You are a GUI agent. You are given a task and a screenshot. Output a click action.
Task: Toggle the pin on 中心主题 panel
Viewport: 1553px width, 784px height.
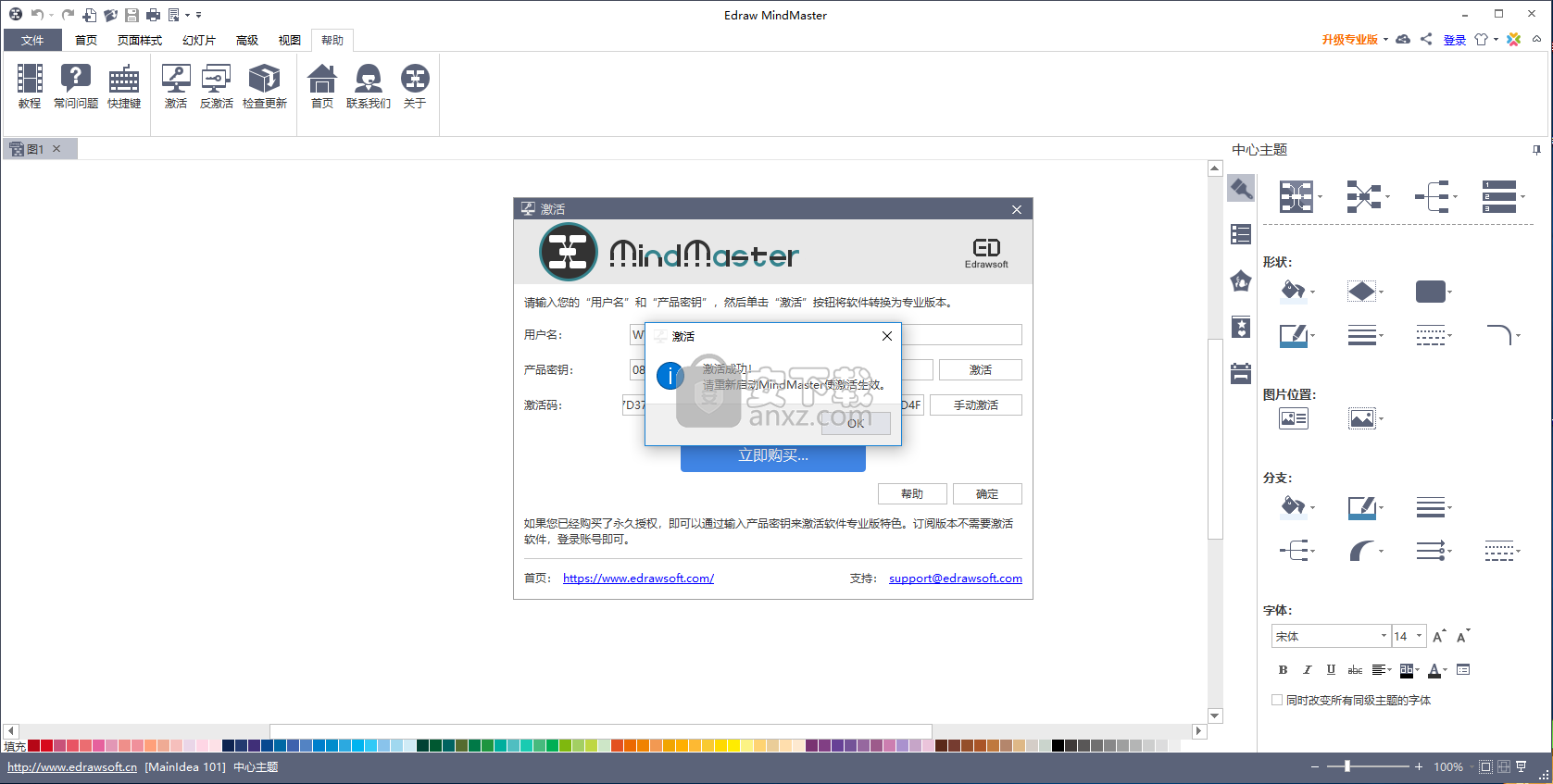[x=1536, y=150]
